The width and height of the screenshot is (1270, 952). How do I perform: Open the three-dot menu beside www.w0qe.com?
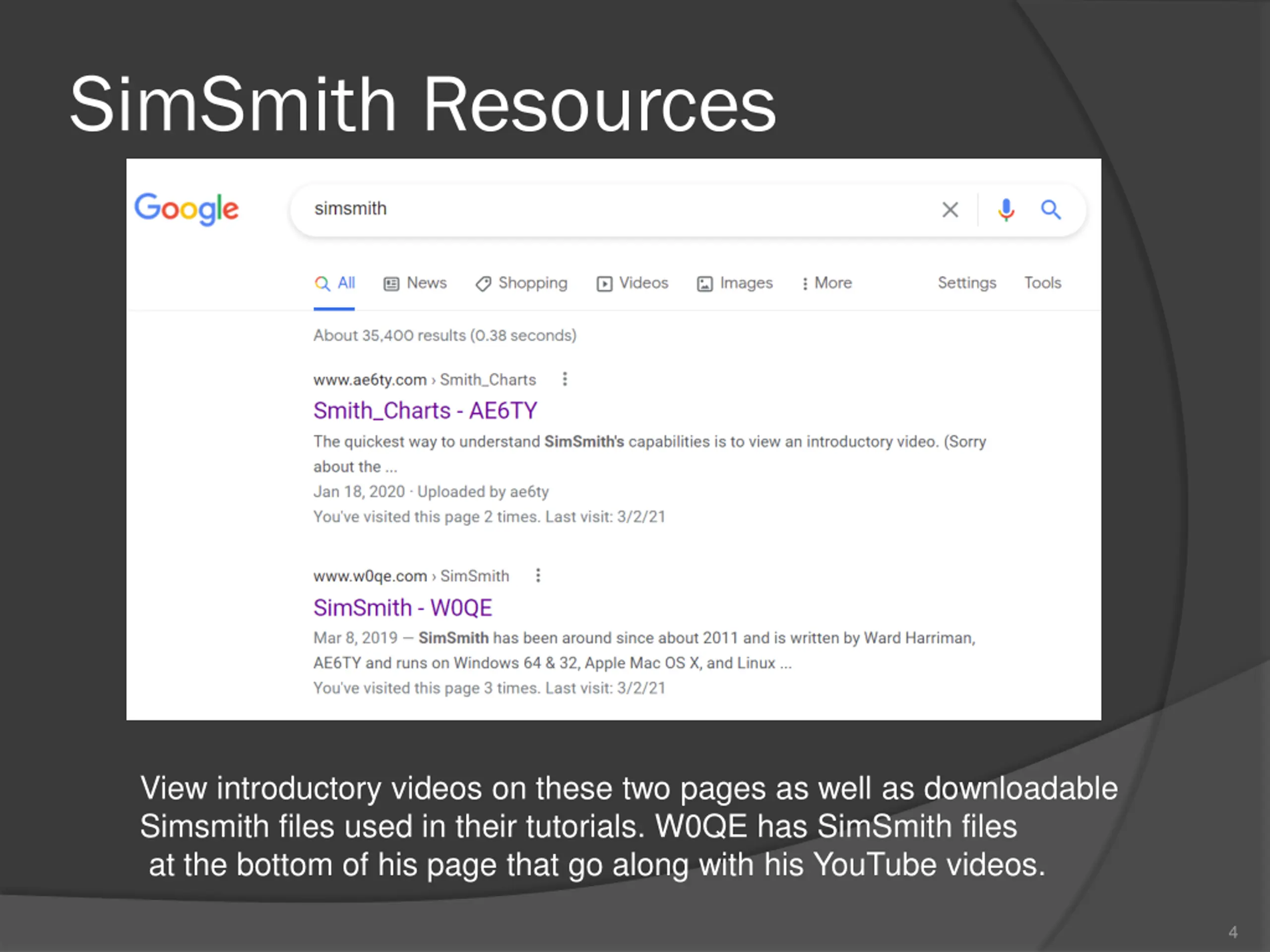click(x=538, y=576)
